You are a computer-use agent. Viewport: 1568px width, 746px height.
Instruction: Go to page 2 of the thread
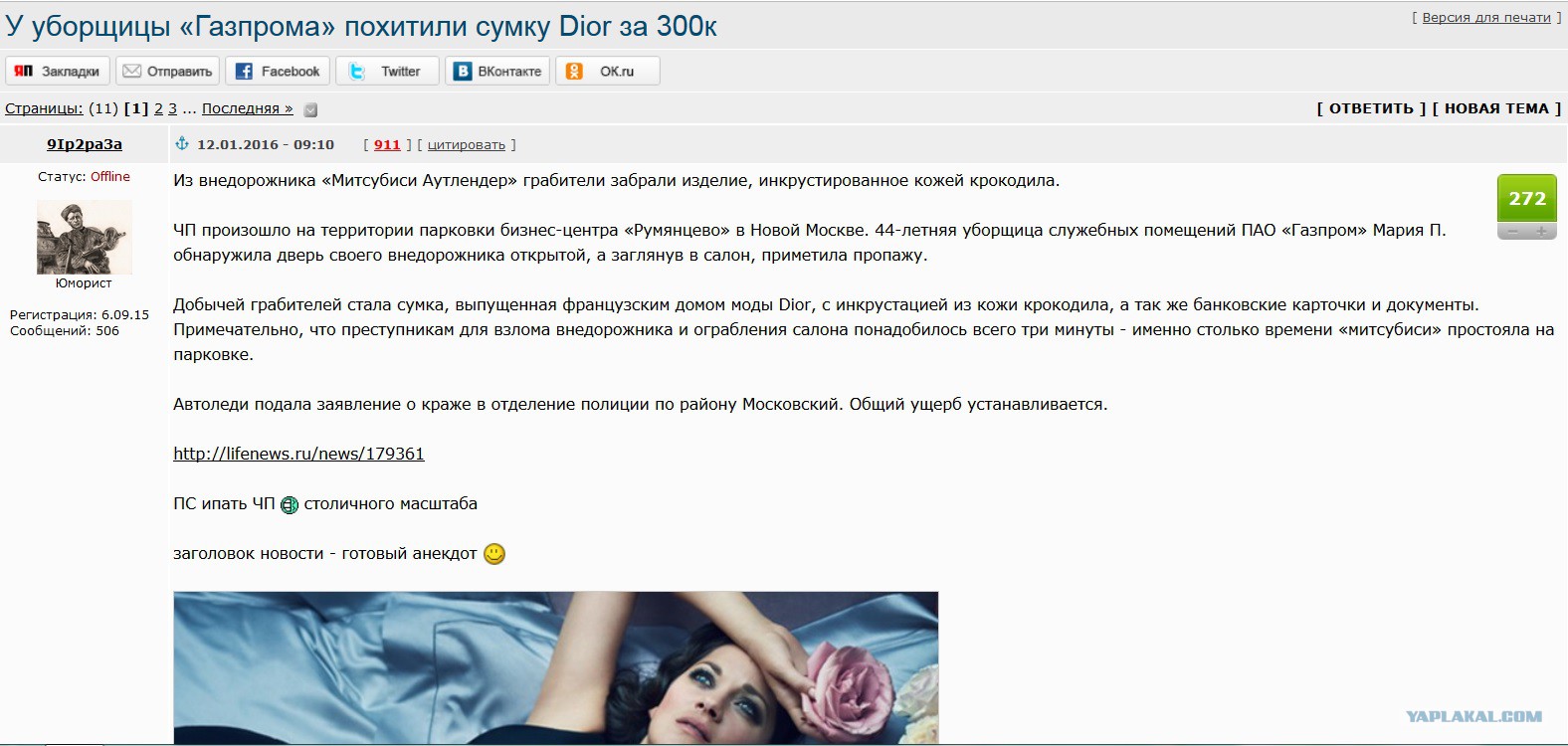[x=158, y=108]
